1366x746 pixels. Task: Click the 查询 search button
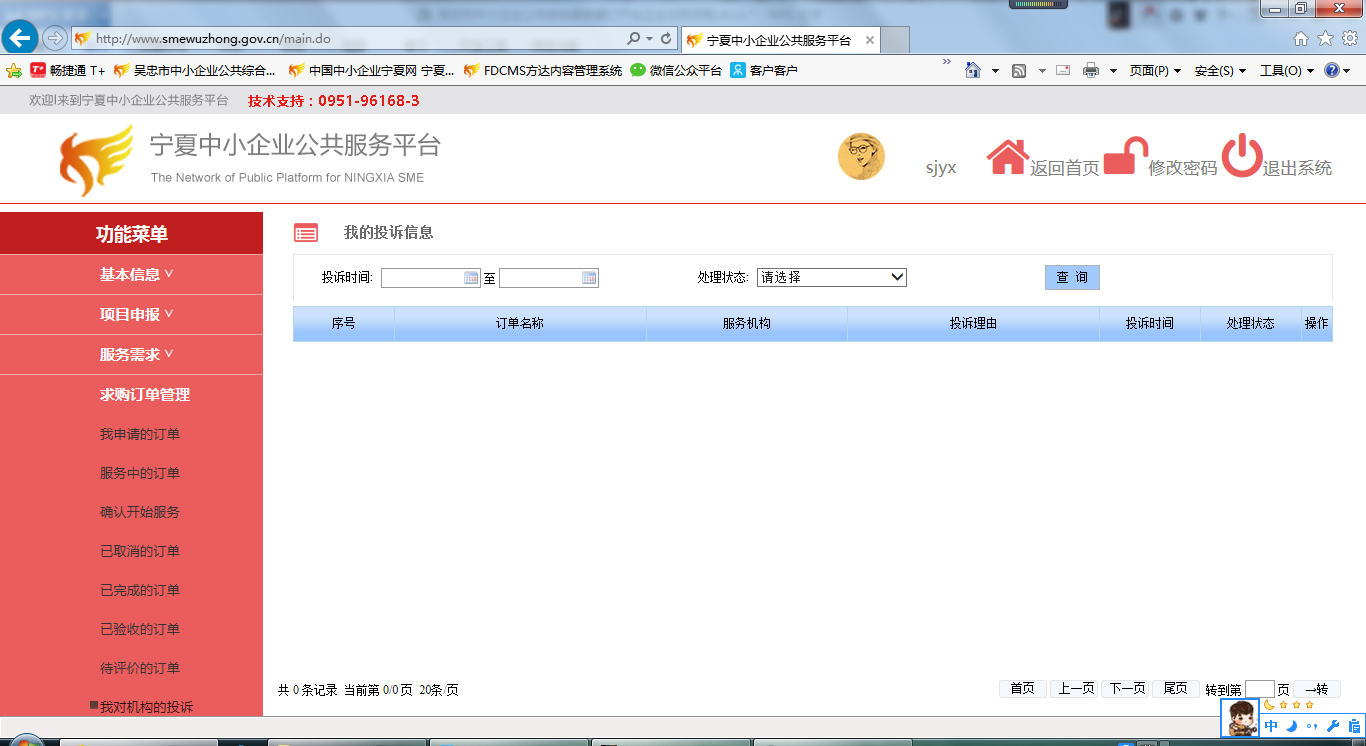pos(1072,277)
